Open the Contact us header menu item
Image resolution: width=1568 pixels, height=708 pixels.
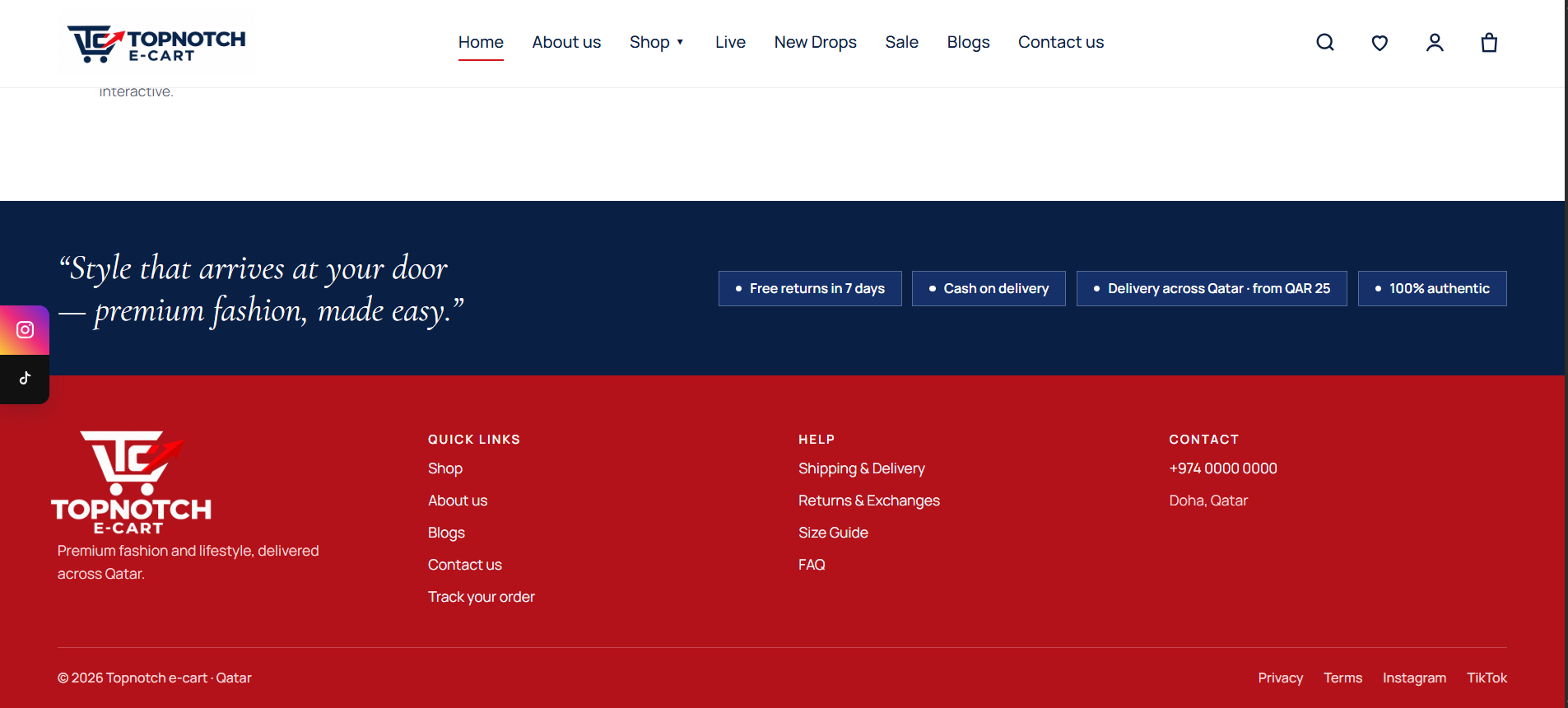[1061, 42]
